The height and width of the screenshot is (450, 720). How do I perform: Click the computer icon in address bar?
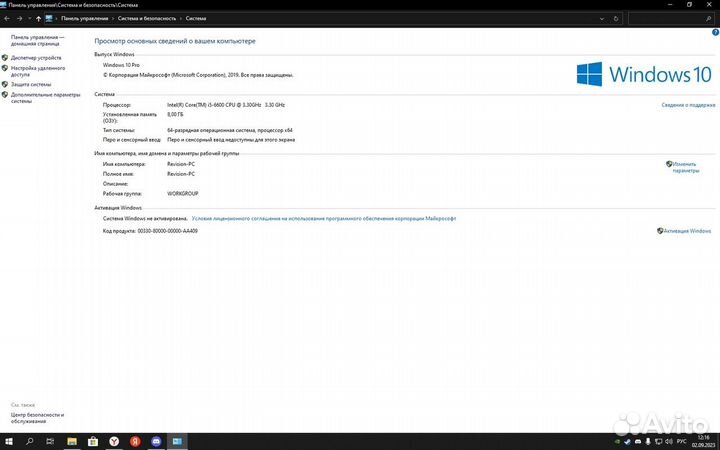click(x=49, y=18)
